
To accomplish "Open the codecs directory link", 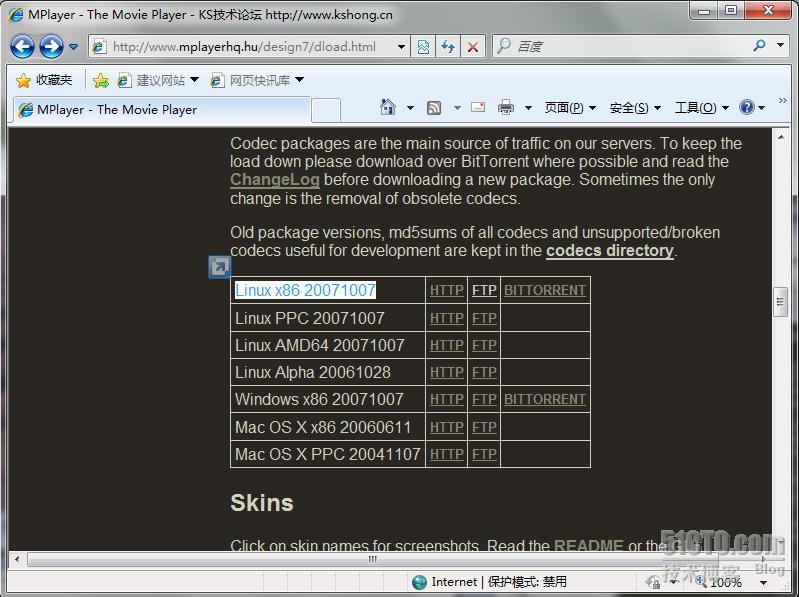I will pos(609,250).
